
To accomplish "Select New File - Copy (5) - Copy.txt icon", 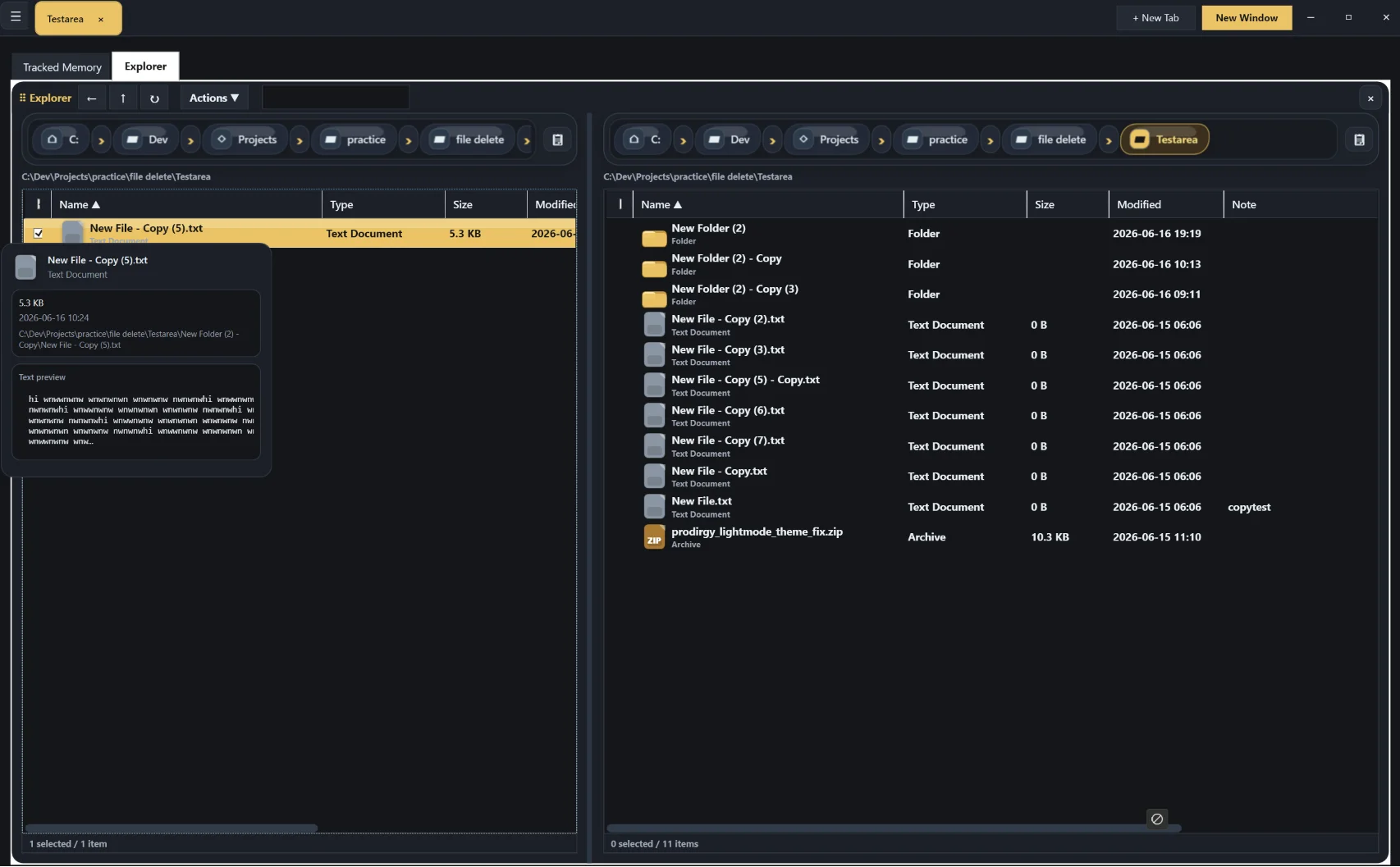I will [x=654, y=386].
